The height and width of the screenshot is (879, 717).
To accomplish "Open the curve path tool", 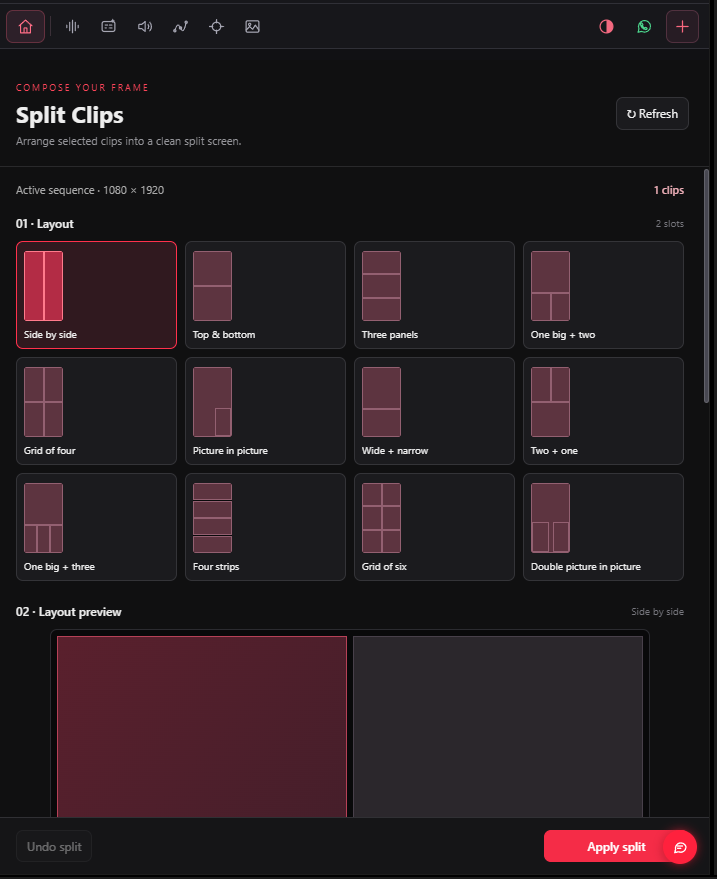I will point(181,26).
